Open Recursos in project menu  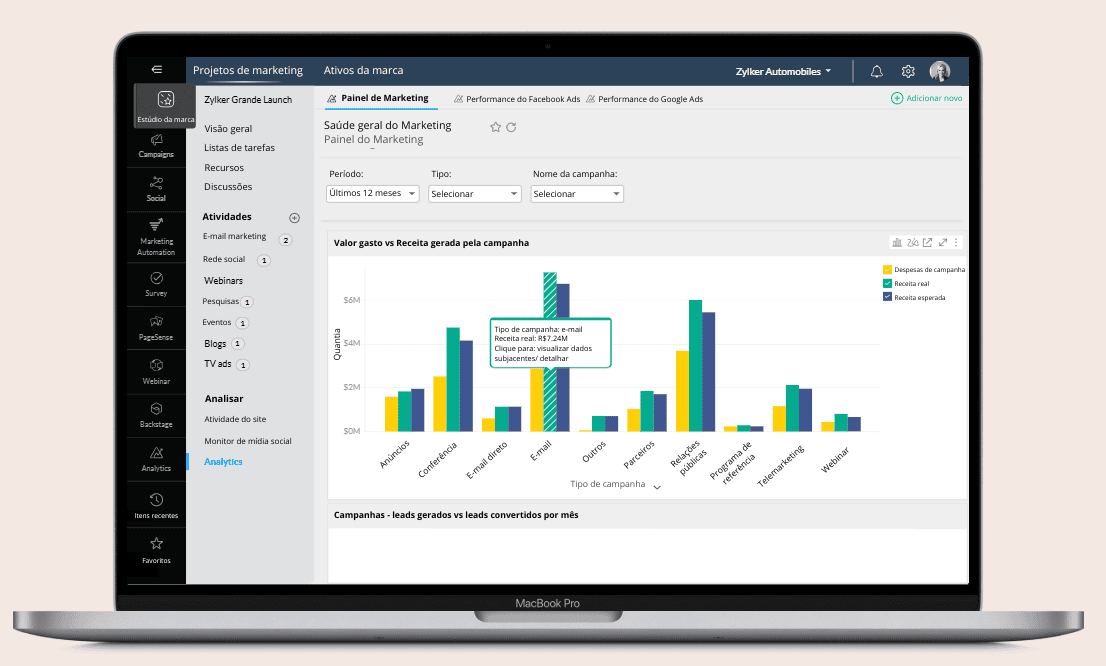tap(224, 167)
